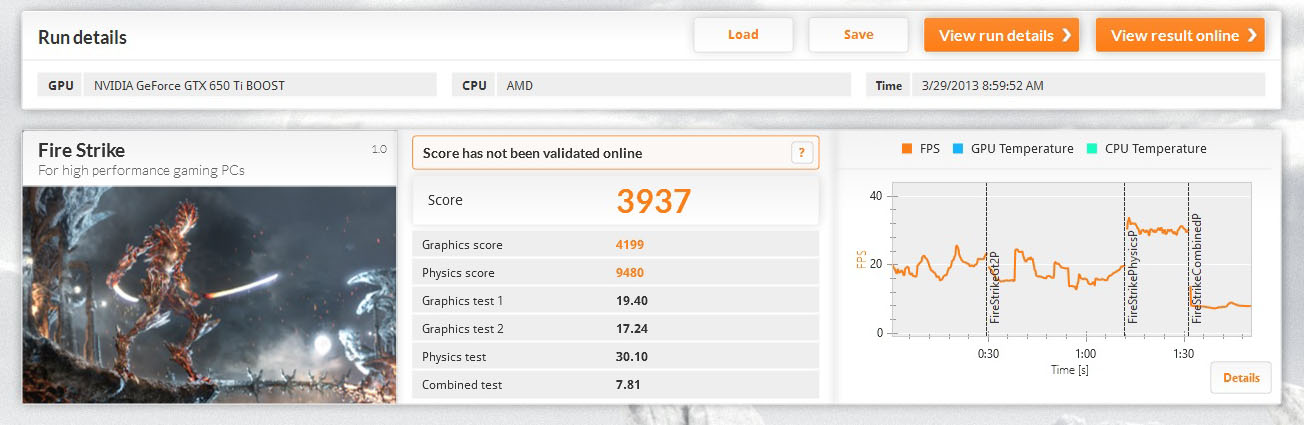Click the FireStrikeGt2P chart marker

[994, 287]
